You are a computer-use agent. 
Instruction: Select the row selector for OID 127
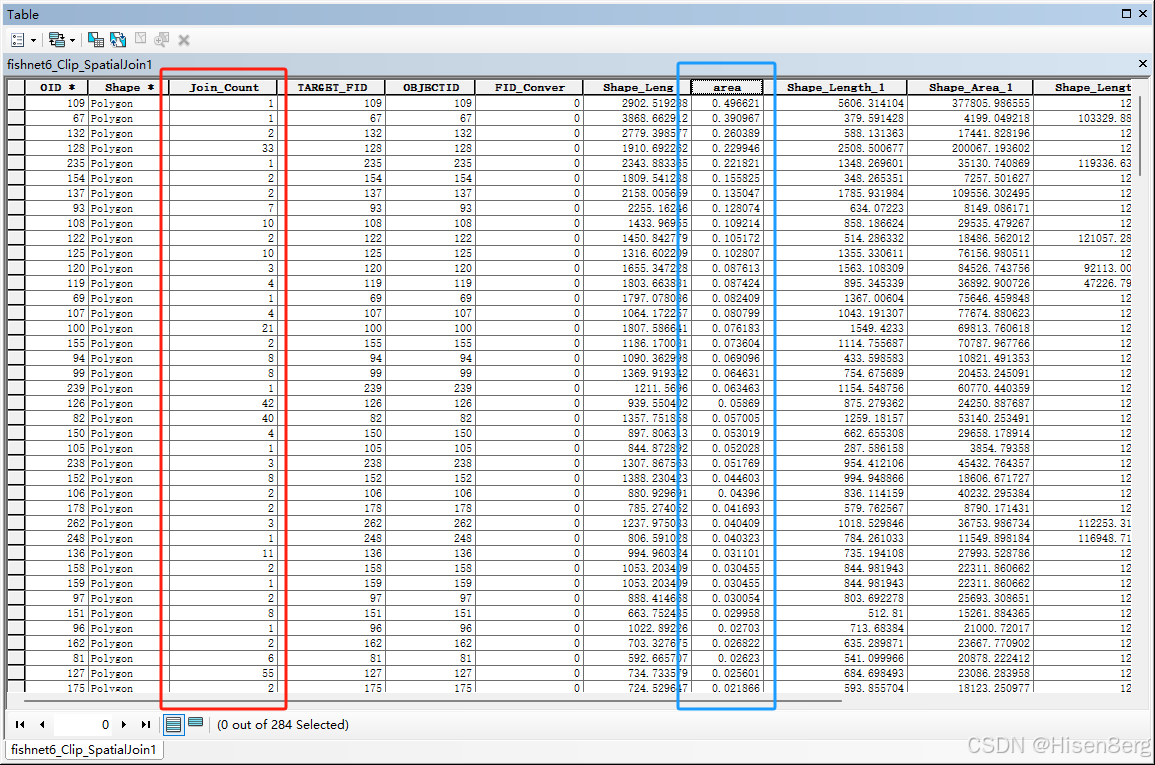click(16, 673)
